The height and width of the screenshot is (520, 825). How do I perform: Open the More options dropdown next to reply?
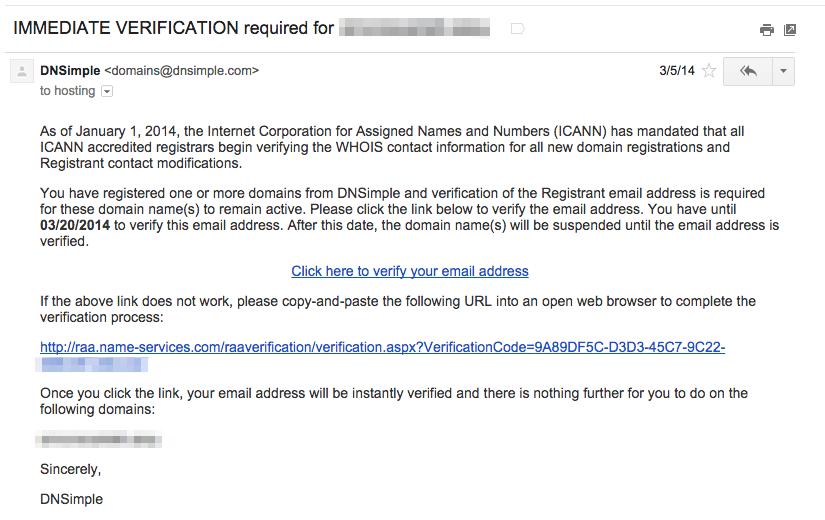(783, 71)
